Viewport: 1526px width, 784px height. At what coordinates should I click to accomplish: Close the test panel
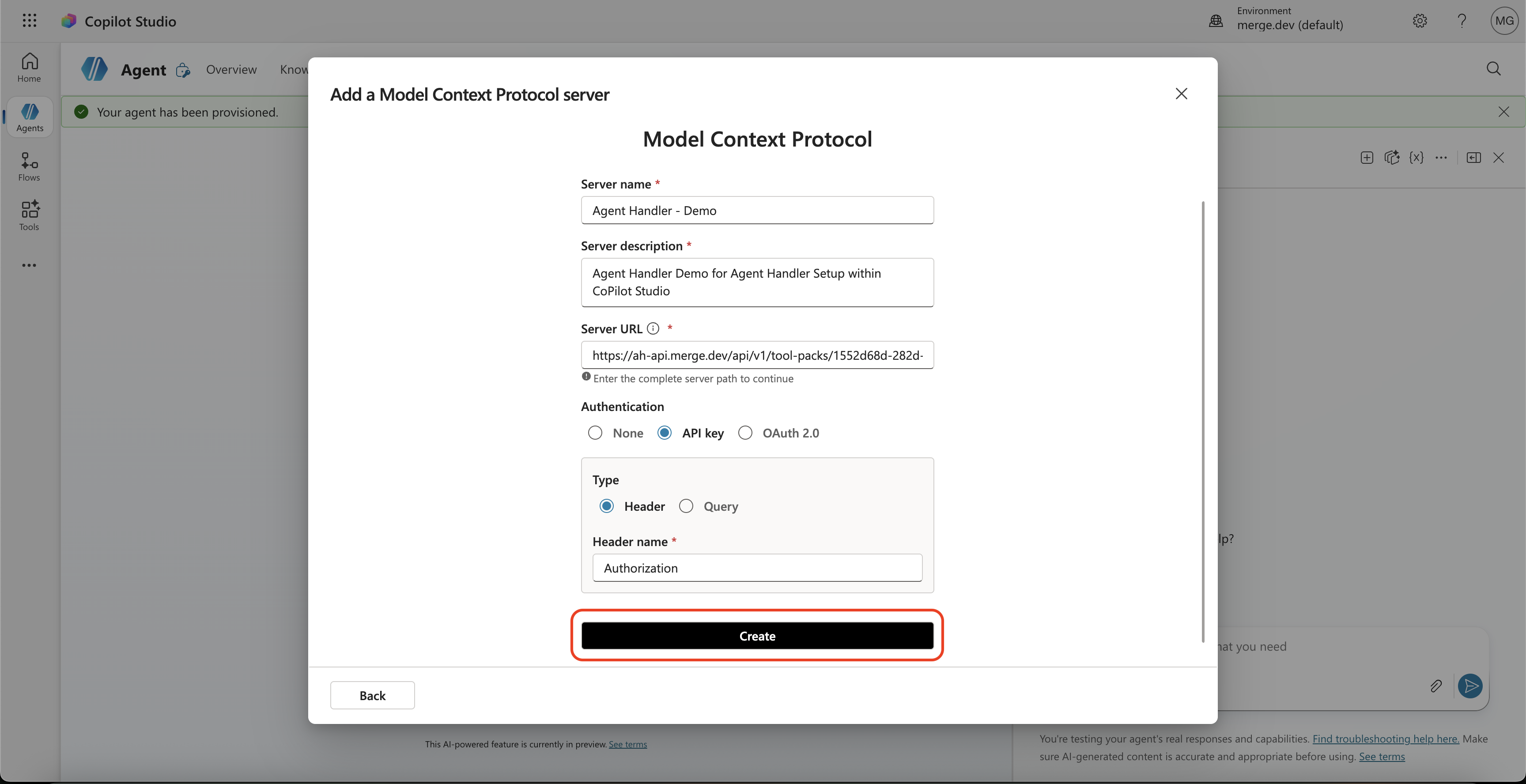pos(1498,158)
